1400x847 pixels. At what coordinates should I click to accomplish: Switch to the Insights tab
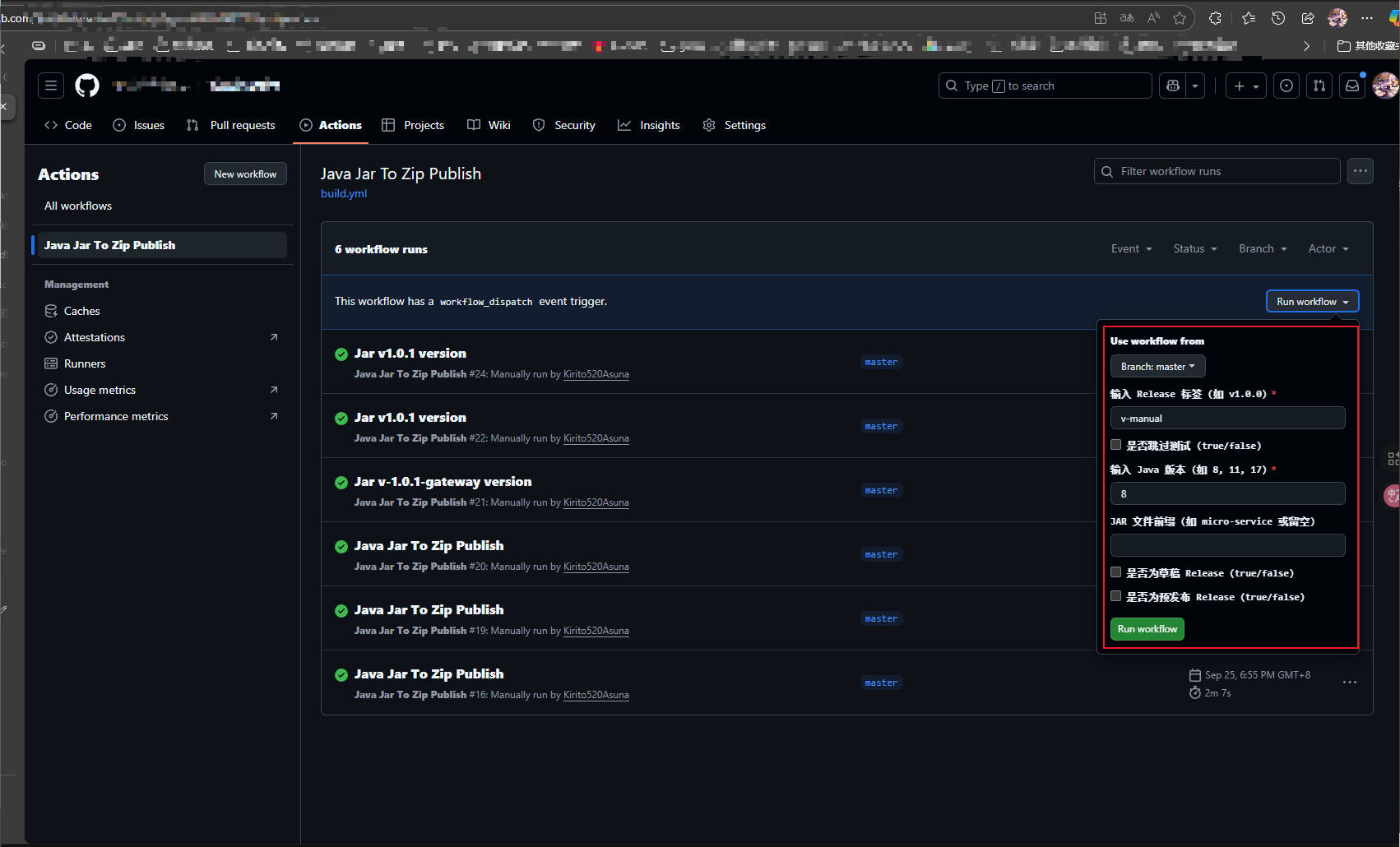pos(649,125)
